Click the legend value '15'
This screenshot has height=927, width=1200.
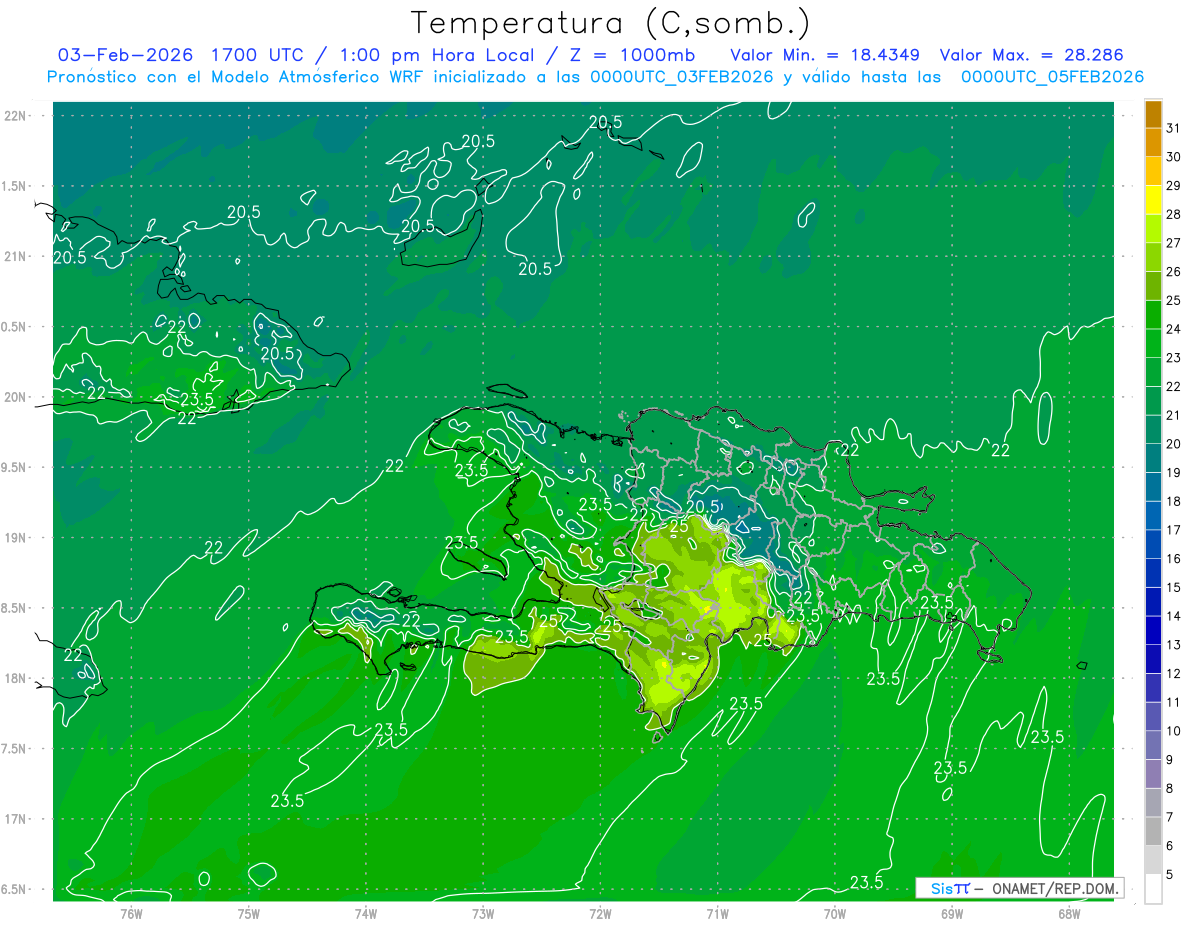coord(1173,587)
